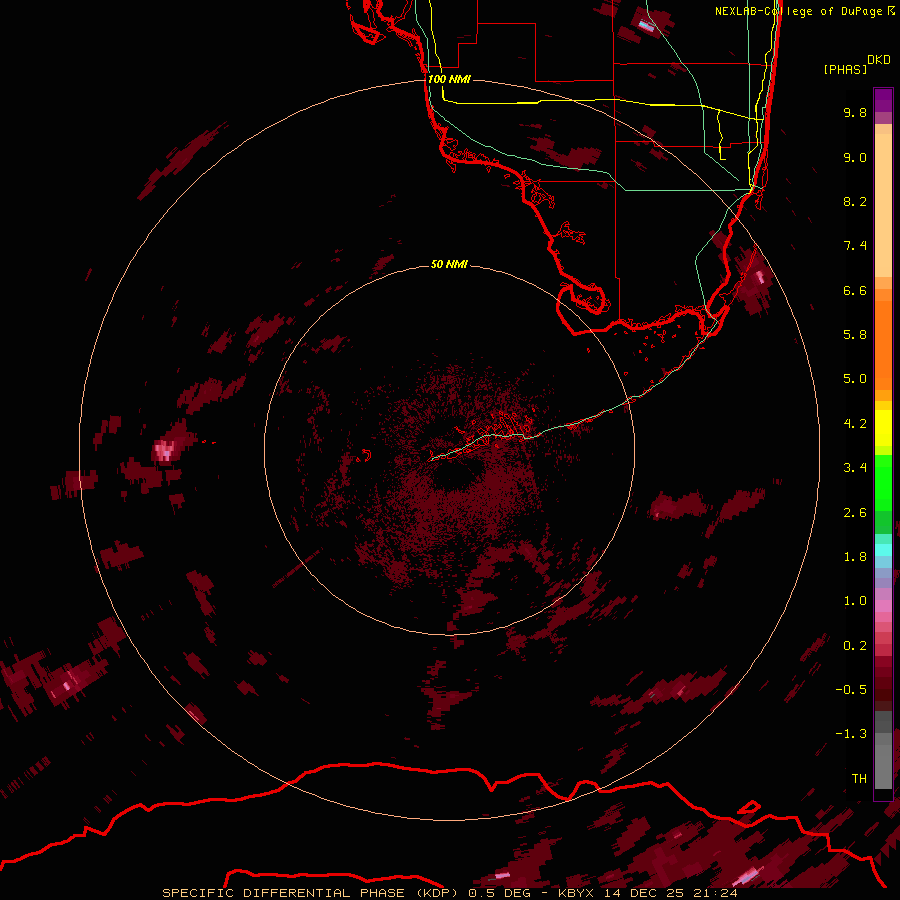The width and height of the screenshot is (900, 900).
Task: Click the 5.8 value on color scale
Action: point(855,335)
